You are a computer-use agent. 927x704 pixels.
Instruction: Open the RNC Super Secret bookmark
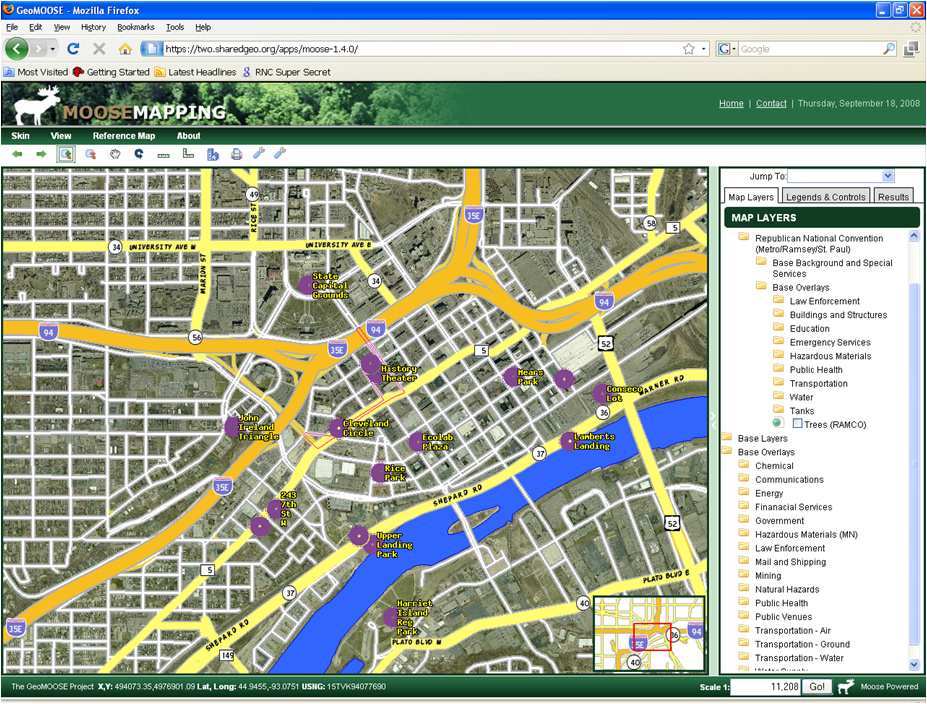pos(287,72)
